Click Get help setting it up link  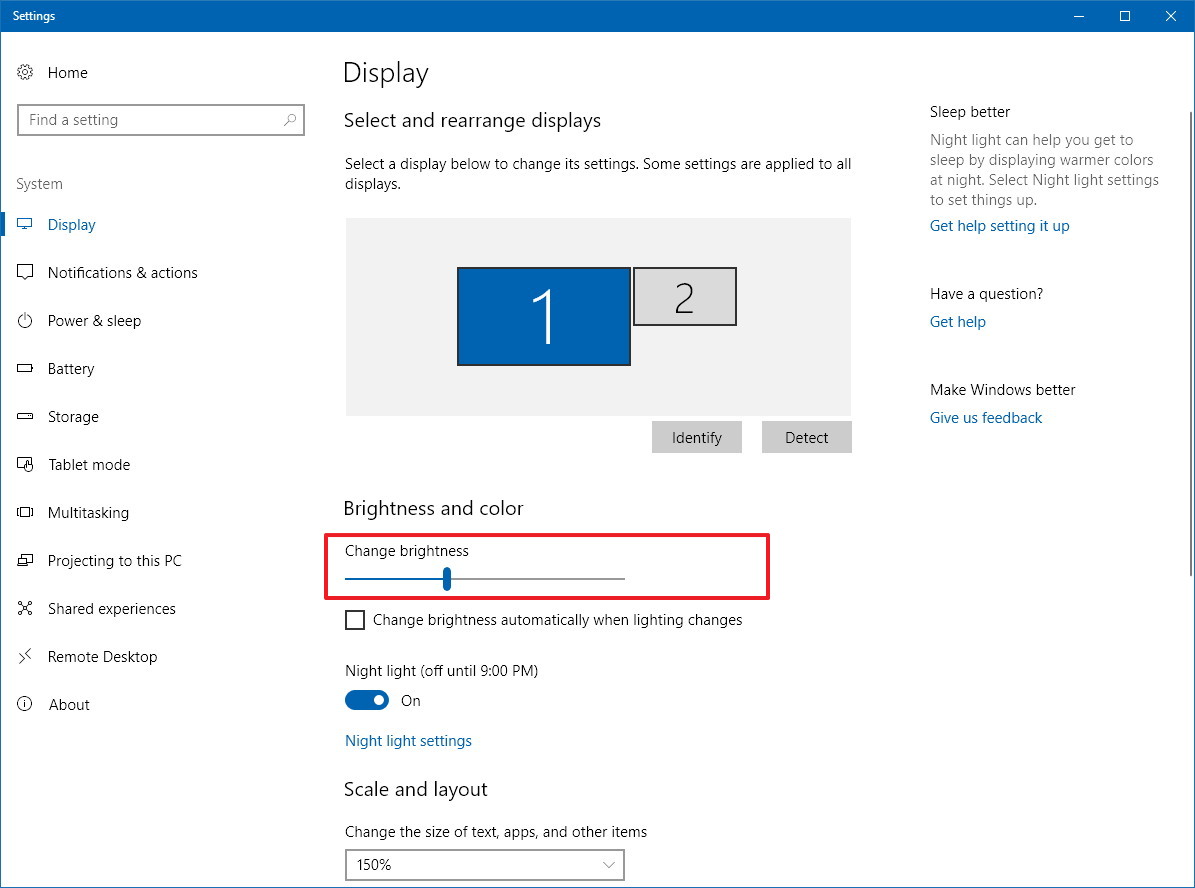pos(999,226)
